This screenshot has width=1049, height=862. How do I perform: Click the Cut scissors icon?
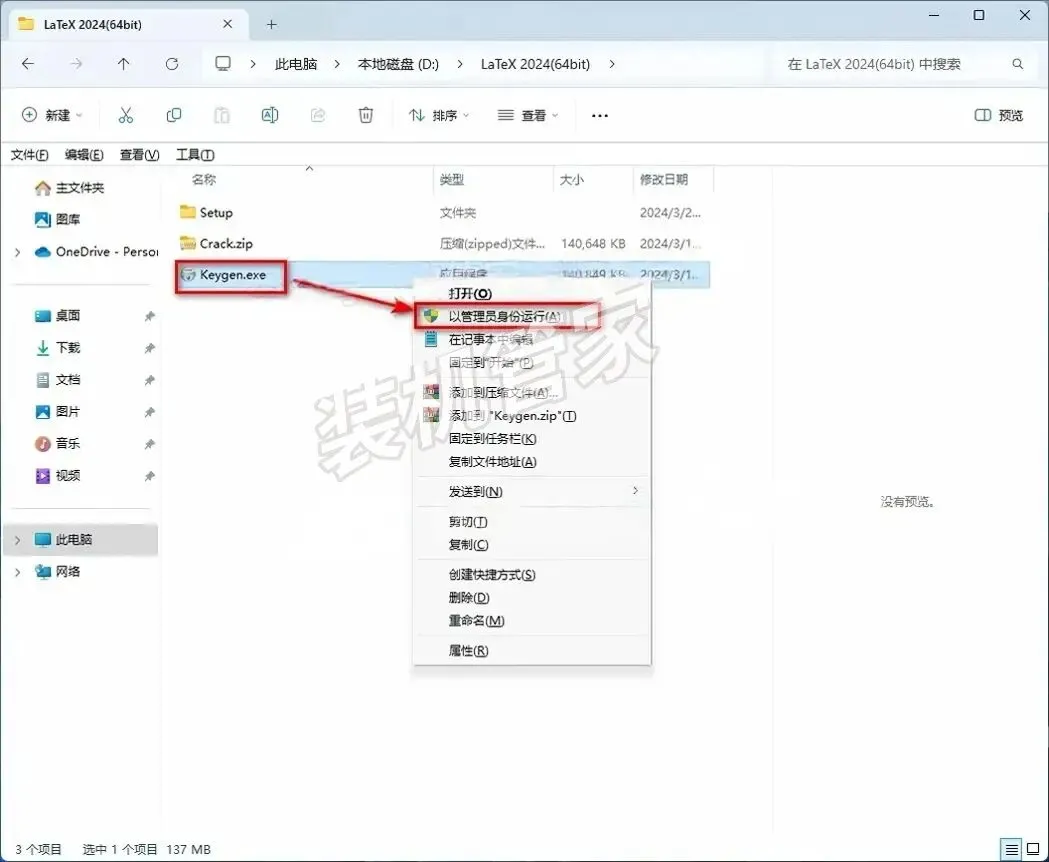(x=126, y=115)
